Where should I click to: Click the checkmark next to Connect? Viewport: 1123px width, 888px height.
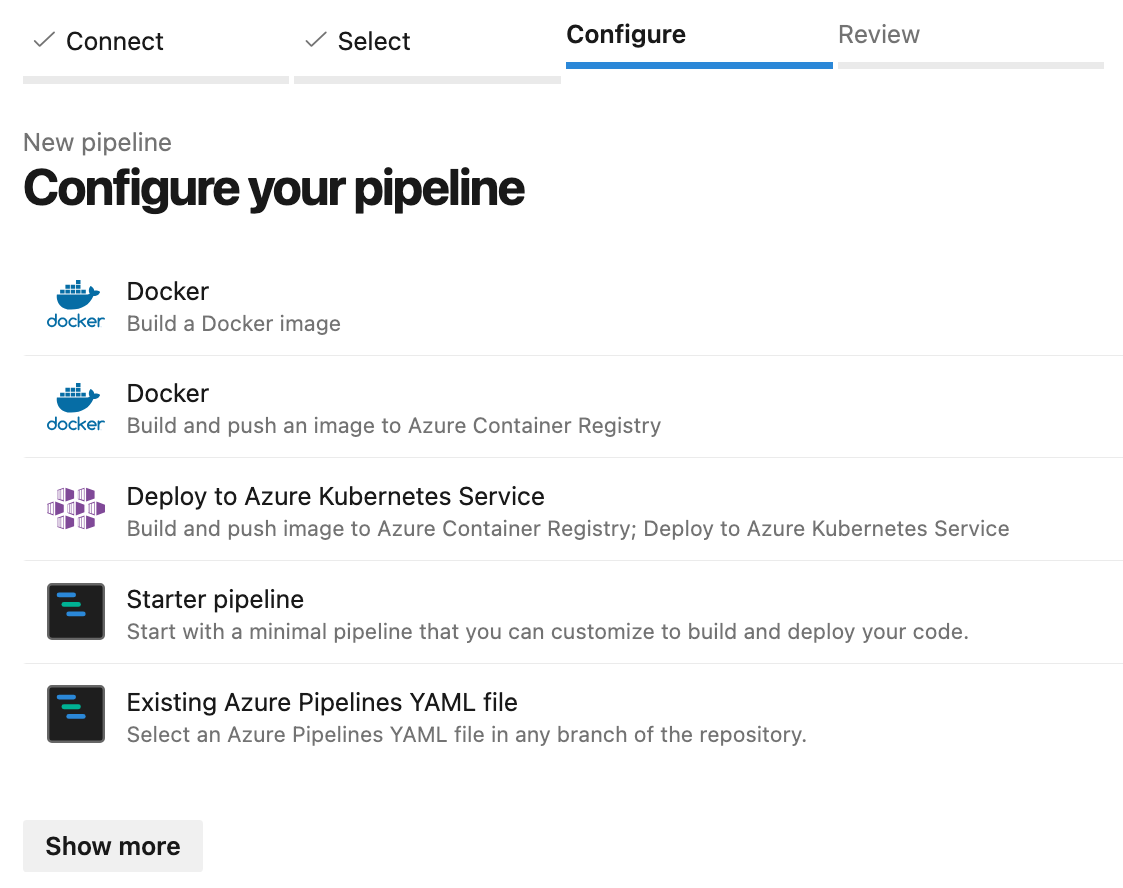tap(44, 40)
